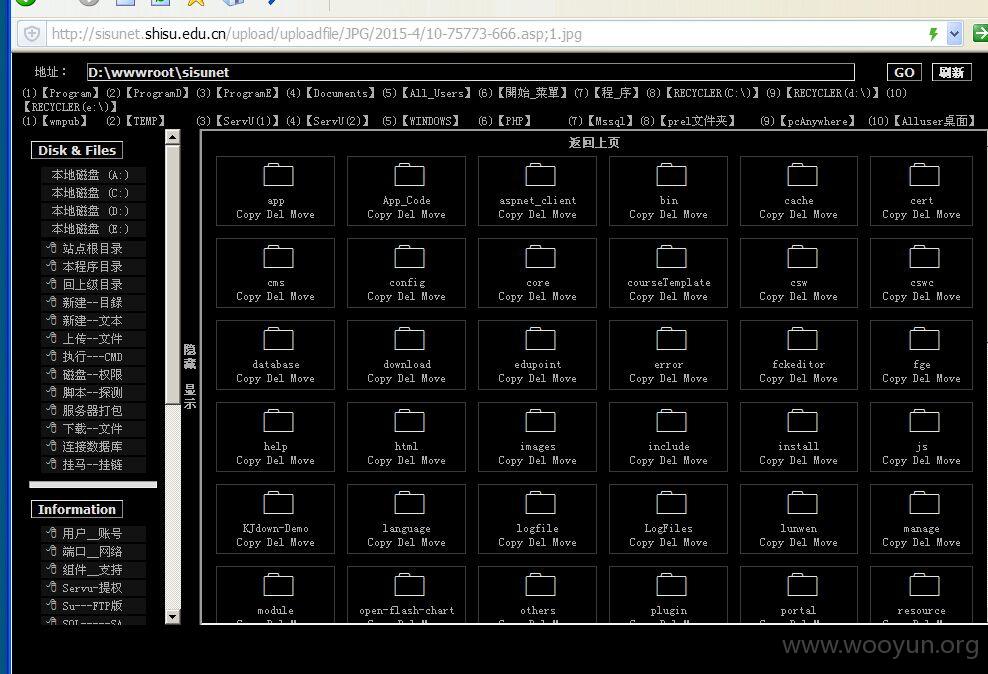
Task: Open the language folder icon
Action: pos(410,502)
